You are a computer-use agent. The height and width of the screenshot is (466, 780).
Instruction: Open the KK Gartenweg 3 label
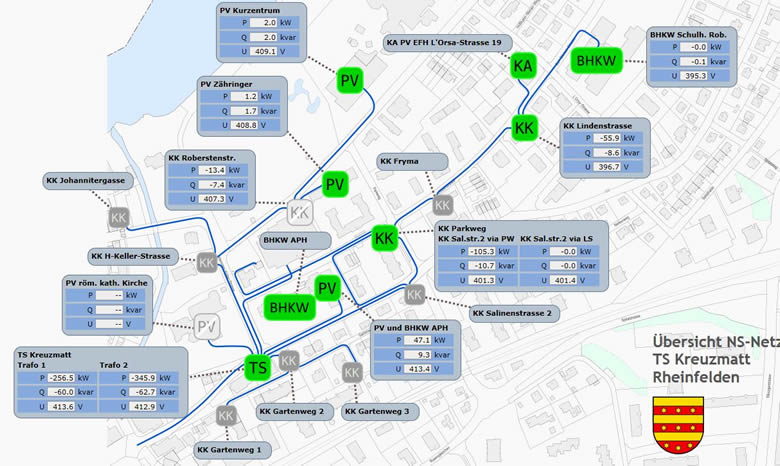pyautogui.click(x=380, y=412)
